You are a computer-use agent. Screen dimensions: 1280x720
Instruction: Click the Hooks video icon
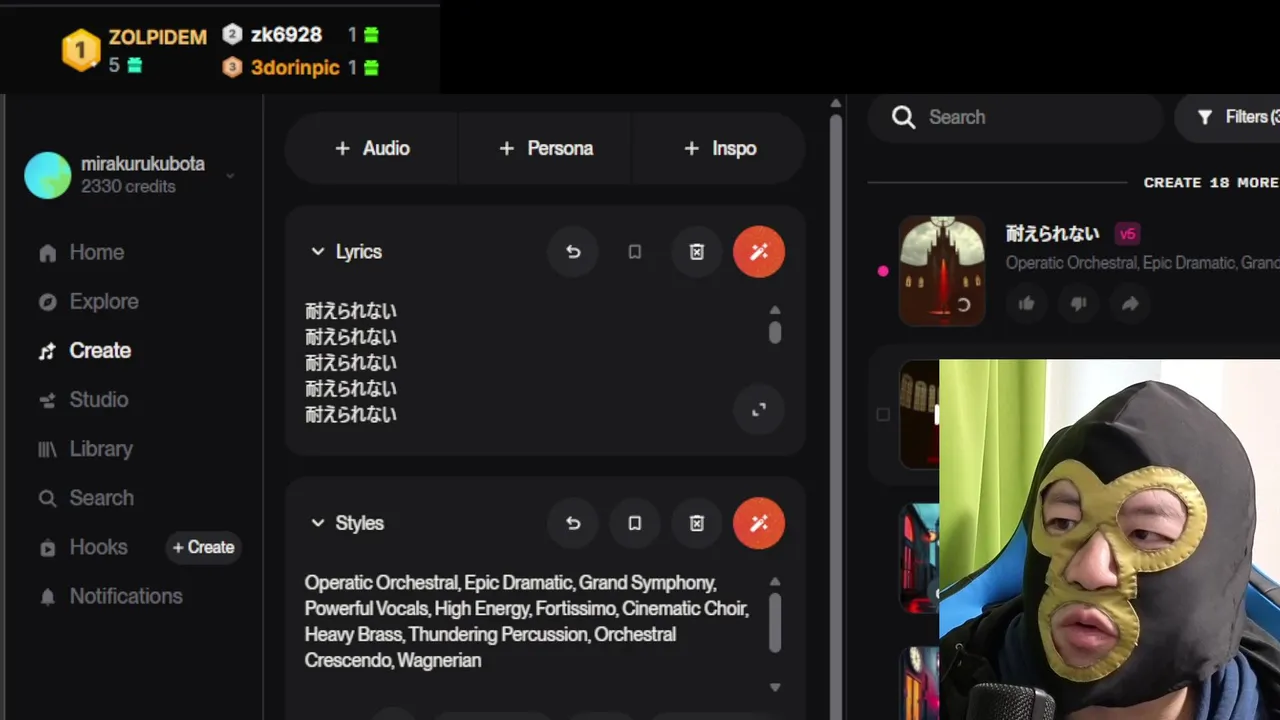(x=47, y=548)
